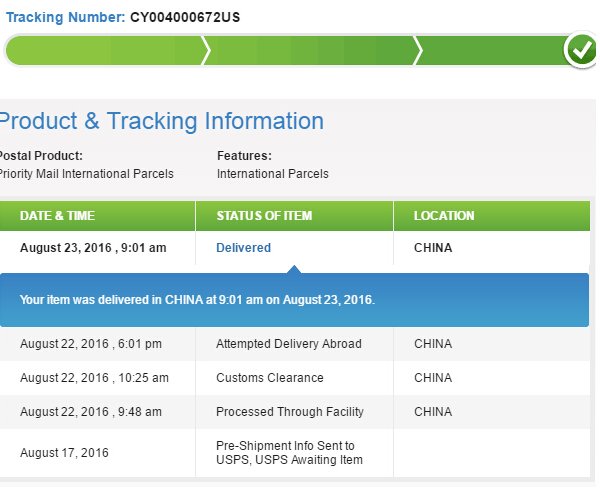Select the Customs Clearance status row
The image size is (600, 495).
270,378
